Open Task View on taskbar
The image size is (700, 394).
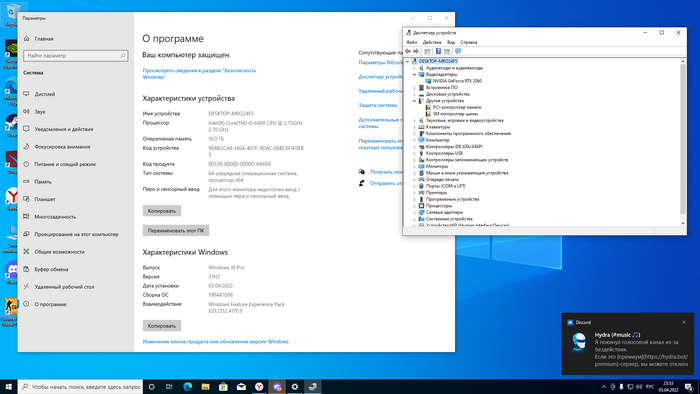click(x=169, y=387)
